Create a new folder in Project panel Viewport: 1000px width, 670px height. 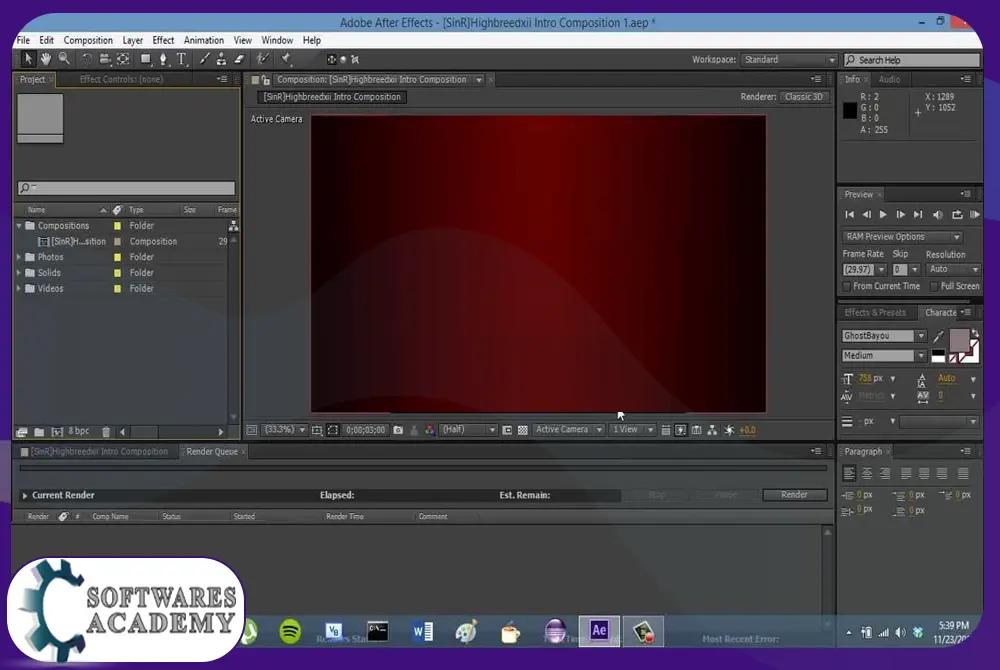[x=39, y=432]
